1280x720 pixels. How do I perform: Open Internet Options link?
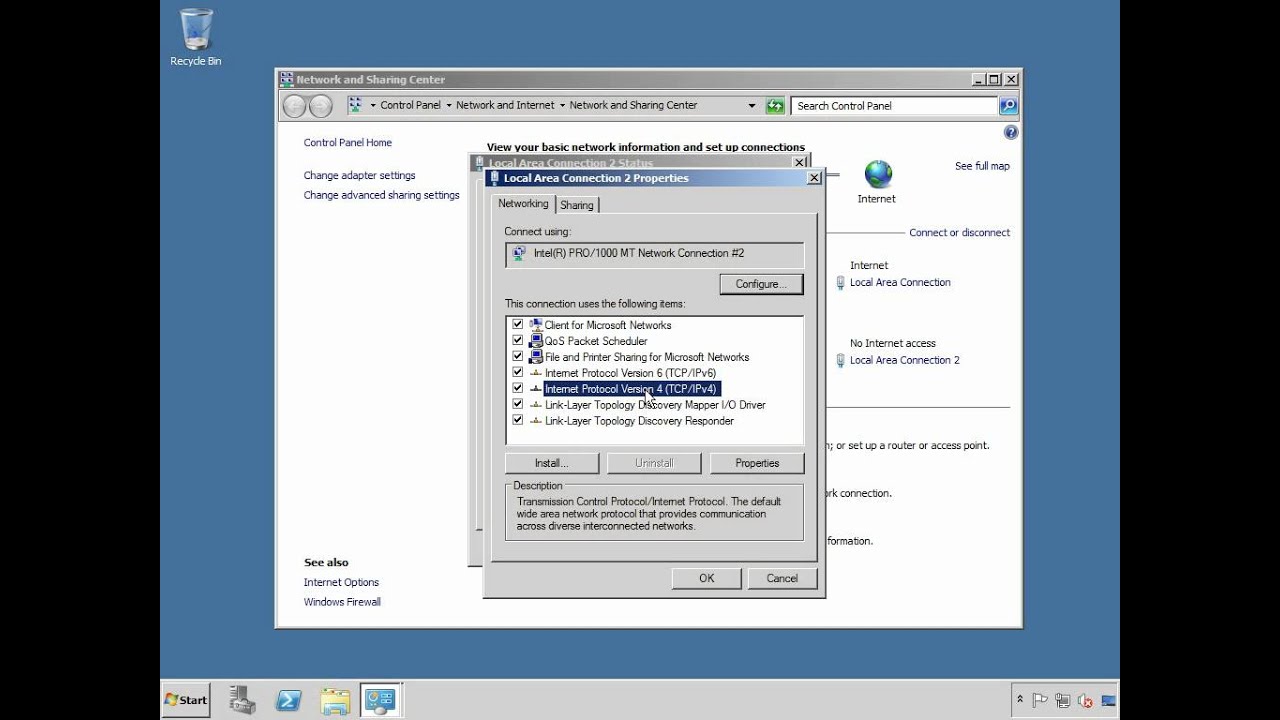[342, 582]
